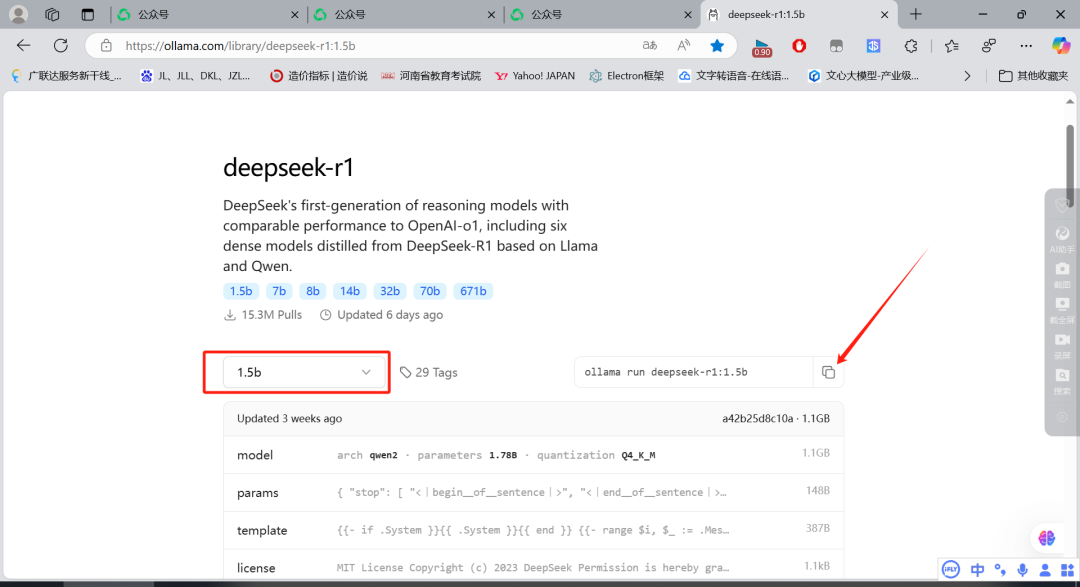Screen dimensions: 1080x587
Task: Select the 7b size tag
Action: click(279, 291)
